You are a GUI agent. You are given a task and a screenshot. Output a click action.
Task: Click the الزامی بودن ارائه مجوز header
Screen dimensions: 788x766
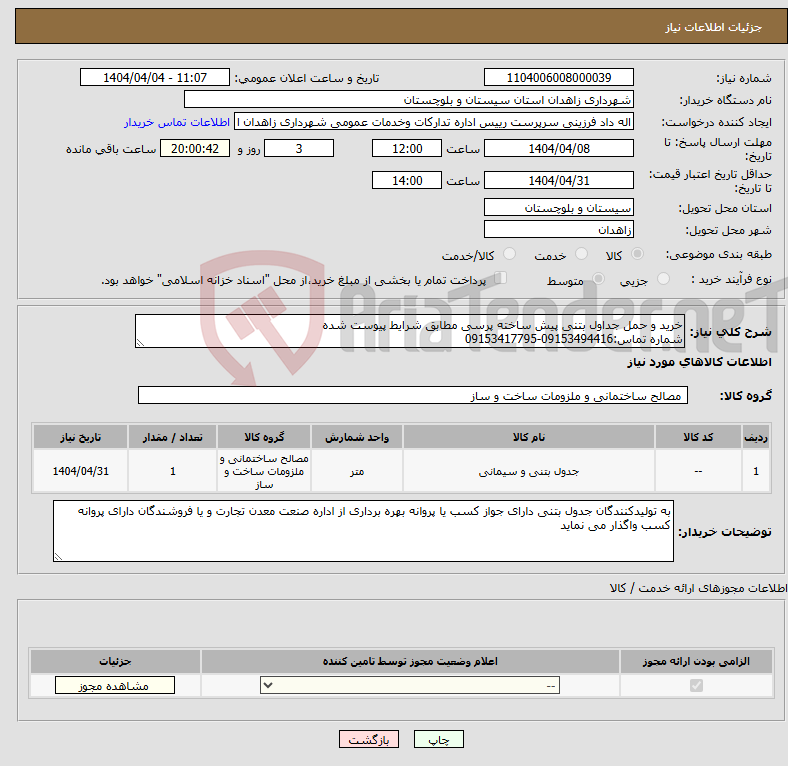point(696,661)
